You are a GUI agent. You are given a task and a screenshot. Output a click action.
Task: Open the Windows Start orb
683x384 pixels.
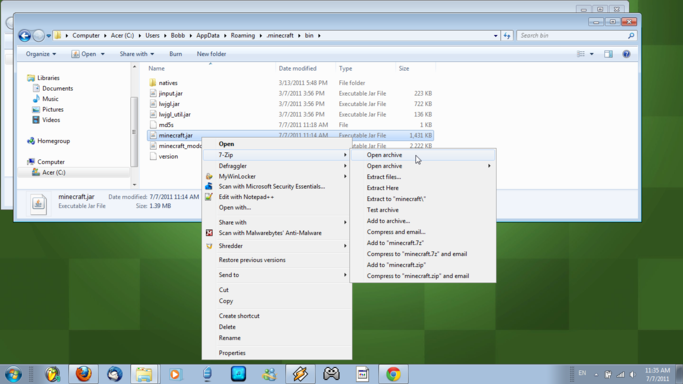pos(14,374)
